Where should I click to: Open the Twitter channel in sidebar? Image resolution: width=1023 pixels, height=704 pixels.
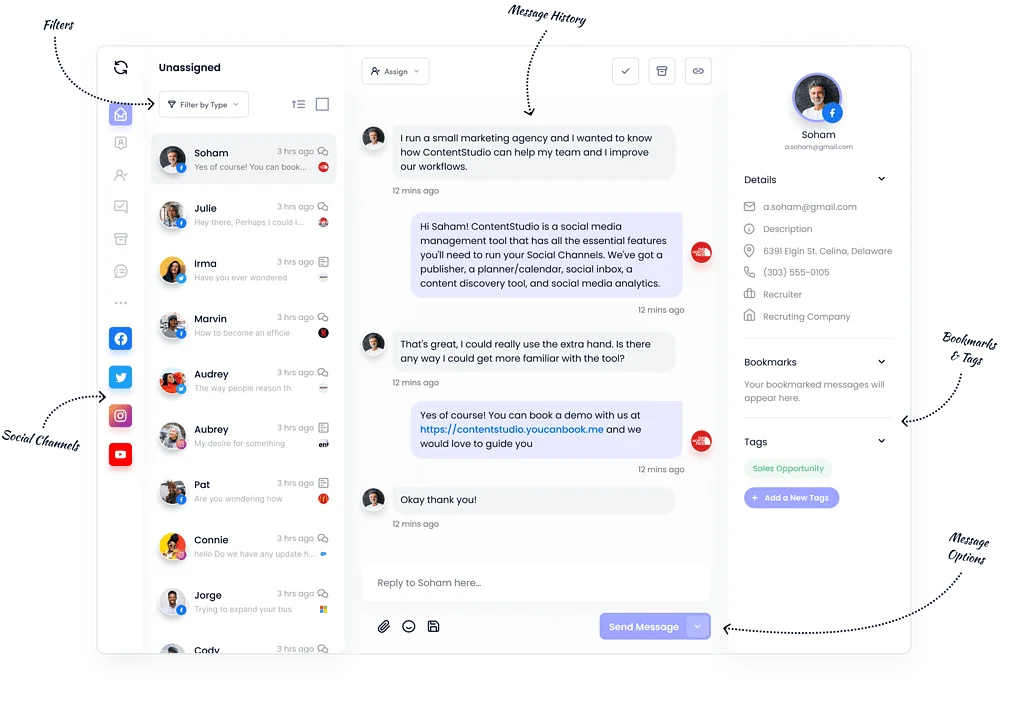(121, 377)
